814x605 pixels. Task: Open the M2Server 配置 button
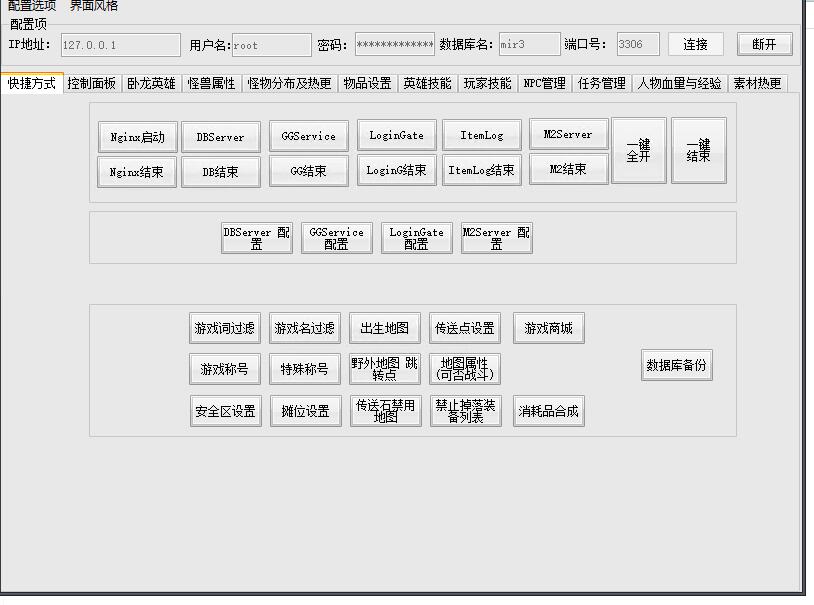[497, 238]
